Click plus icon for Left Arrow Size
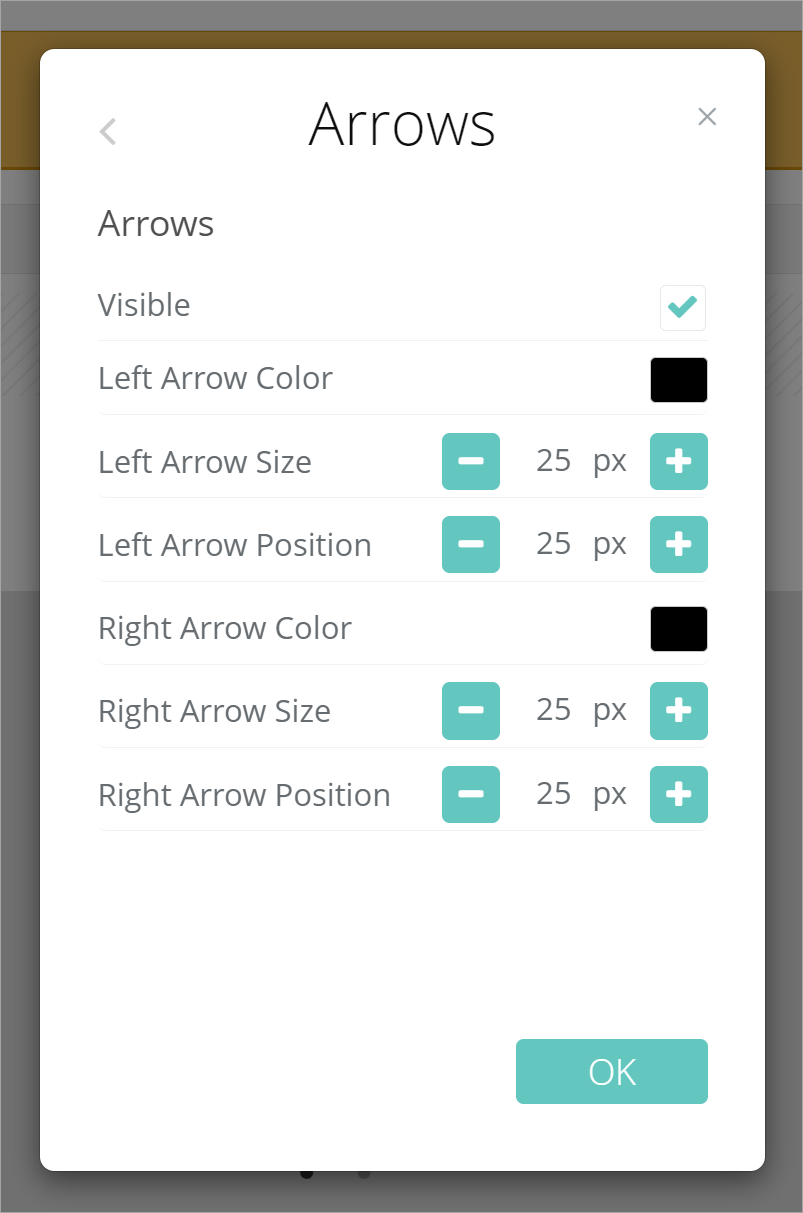Screen dimensions: 803x1213 (679, 462)
